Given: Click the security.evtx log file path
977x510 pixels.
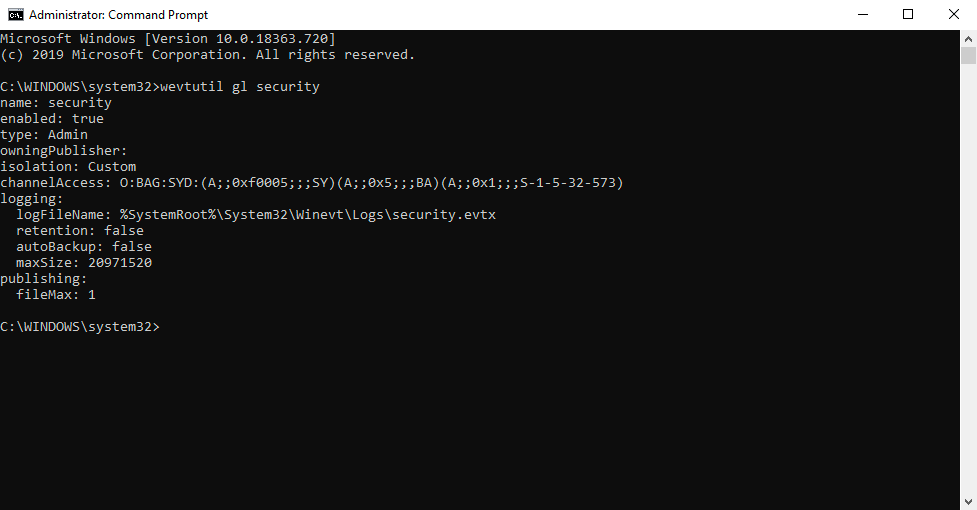Looking at the screenshot, I should click(x=306, y=215).
